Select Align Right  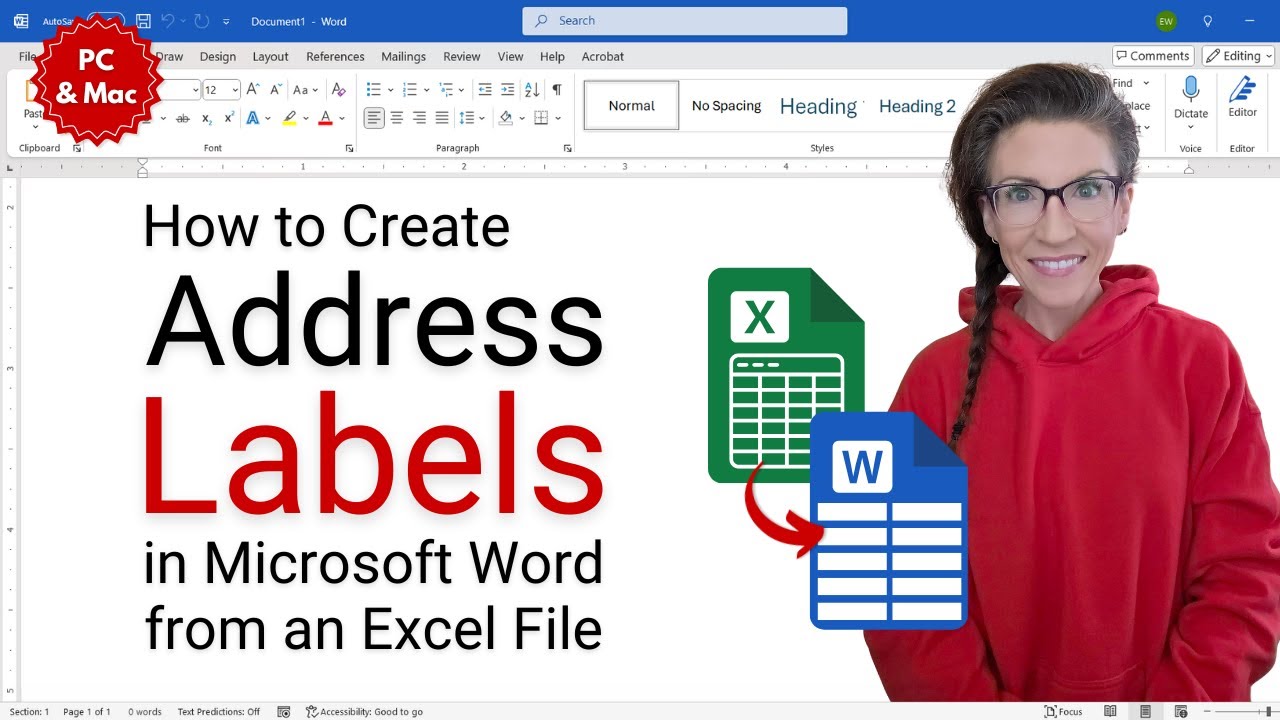point(419,118)
